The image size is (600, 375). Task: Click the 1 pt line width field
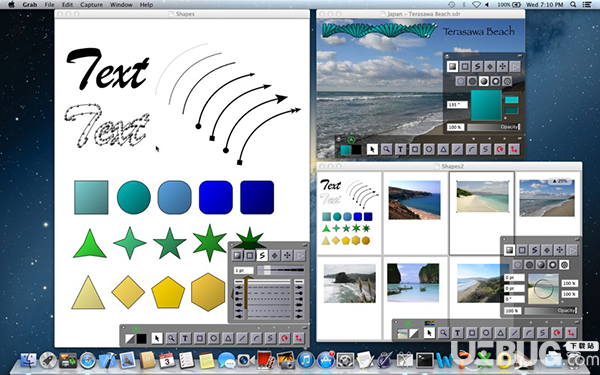(244, 271)
